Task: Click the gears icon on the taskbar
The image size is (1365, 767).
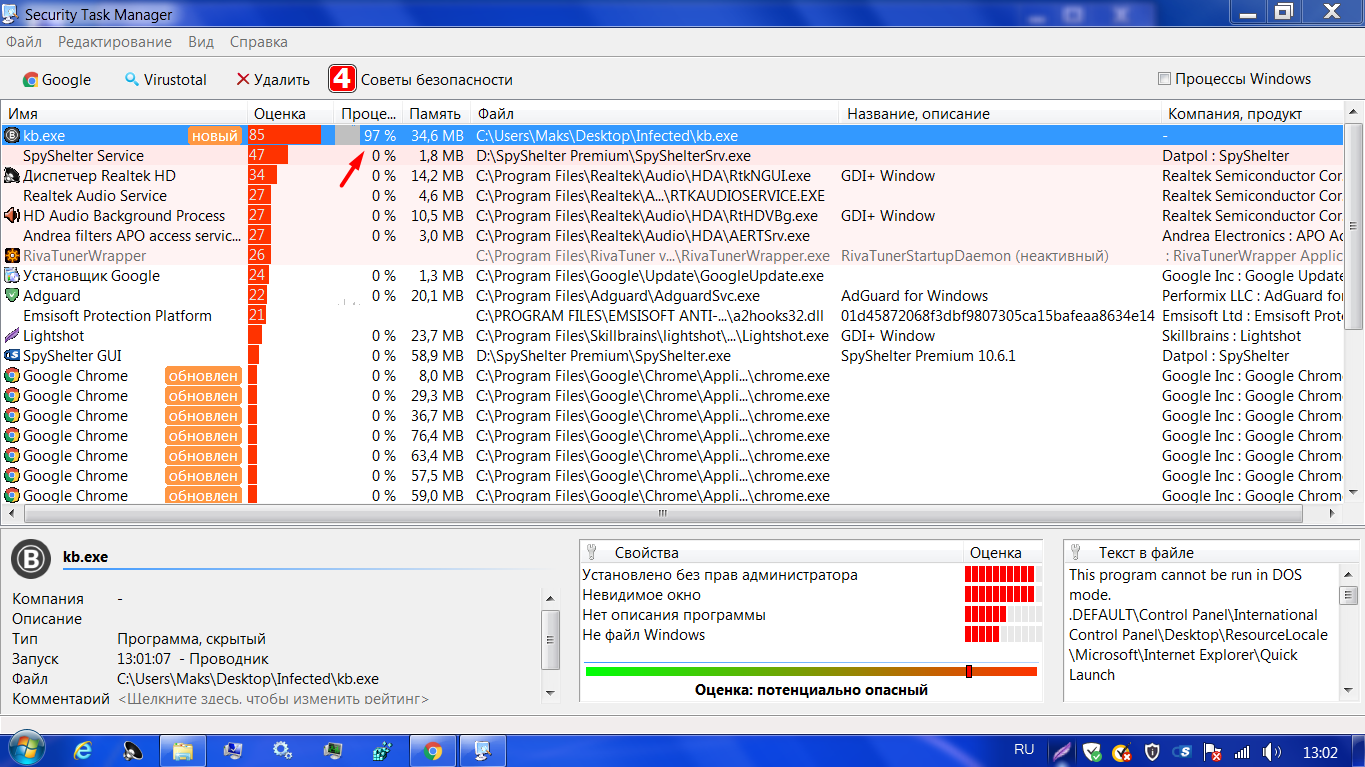Action: (283, 750)
